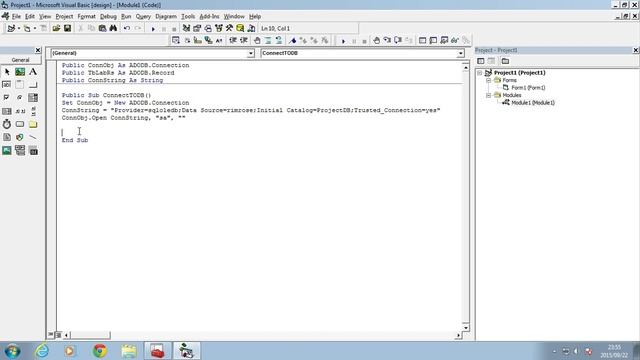Click Paste icon in standard toolbar

coord(102,28)
